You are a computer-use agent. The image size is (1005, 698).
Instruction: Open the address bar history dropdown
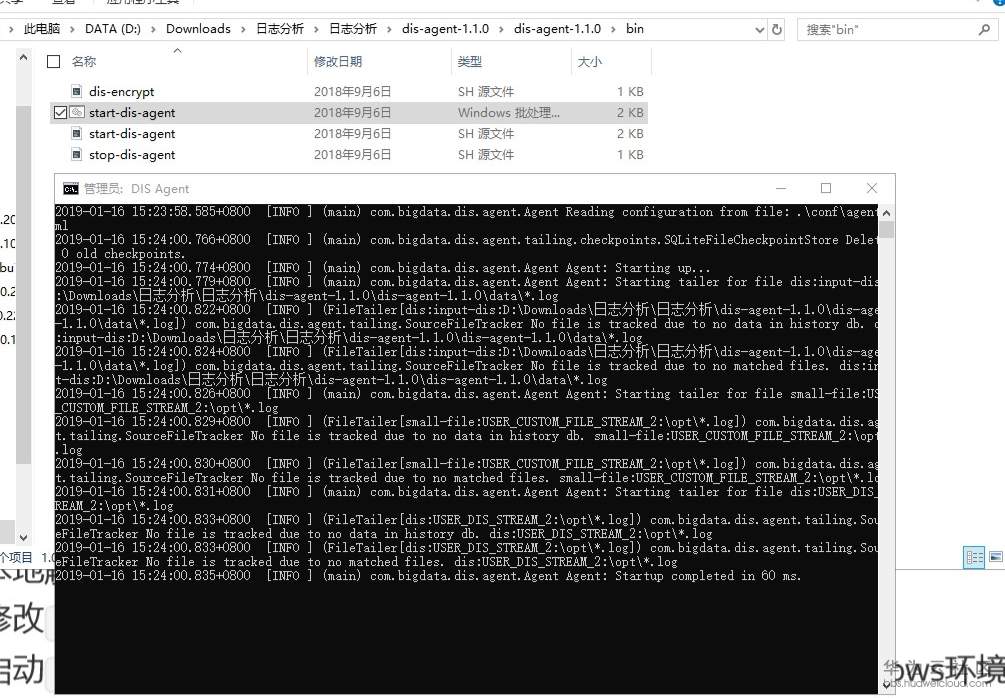[760, 29]
